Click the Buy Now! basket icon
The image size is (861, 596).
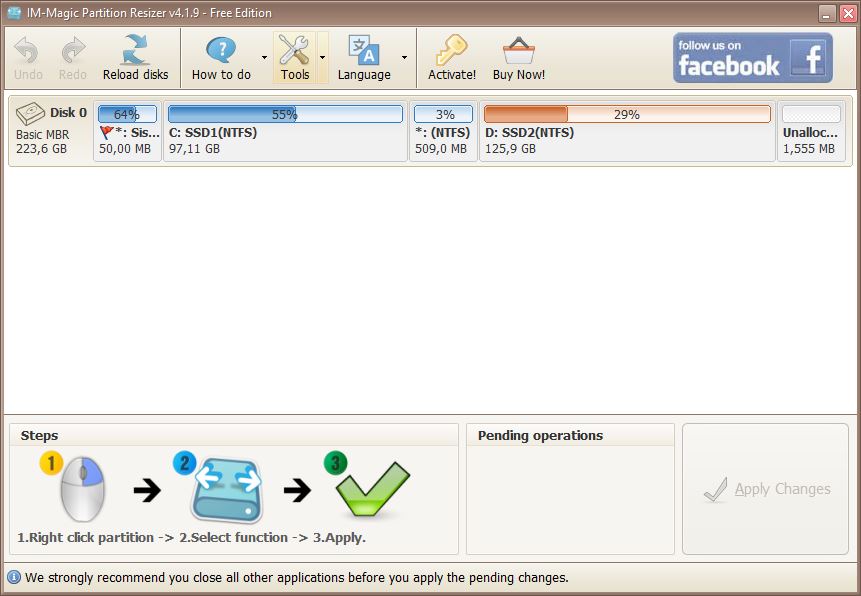coord(519,51)
